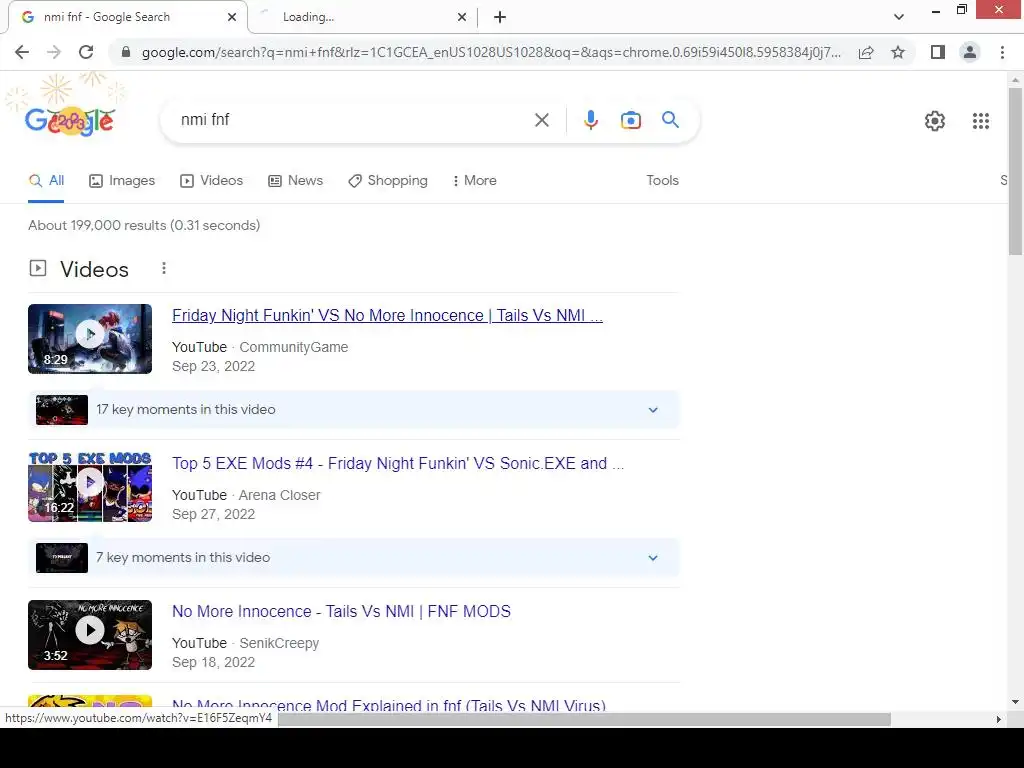Open the Google apps grid
The height and width of the screenshot is (768, 1024).
pyautogui.click(x=980, y=121)
